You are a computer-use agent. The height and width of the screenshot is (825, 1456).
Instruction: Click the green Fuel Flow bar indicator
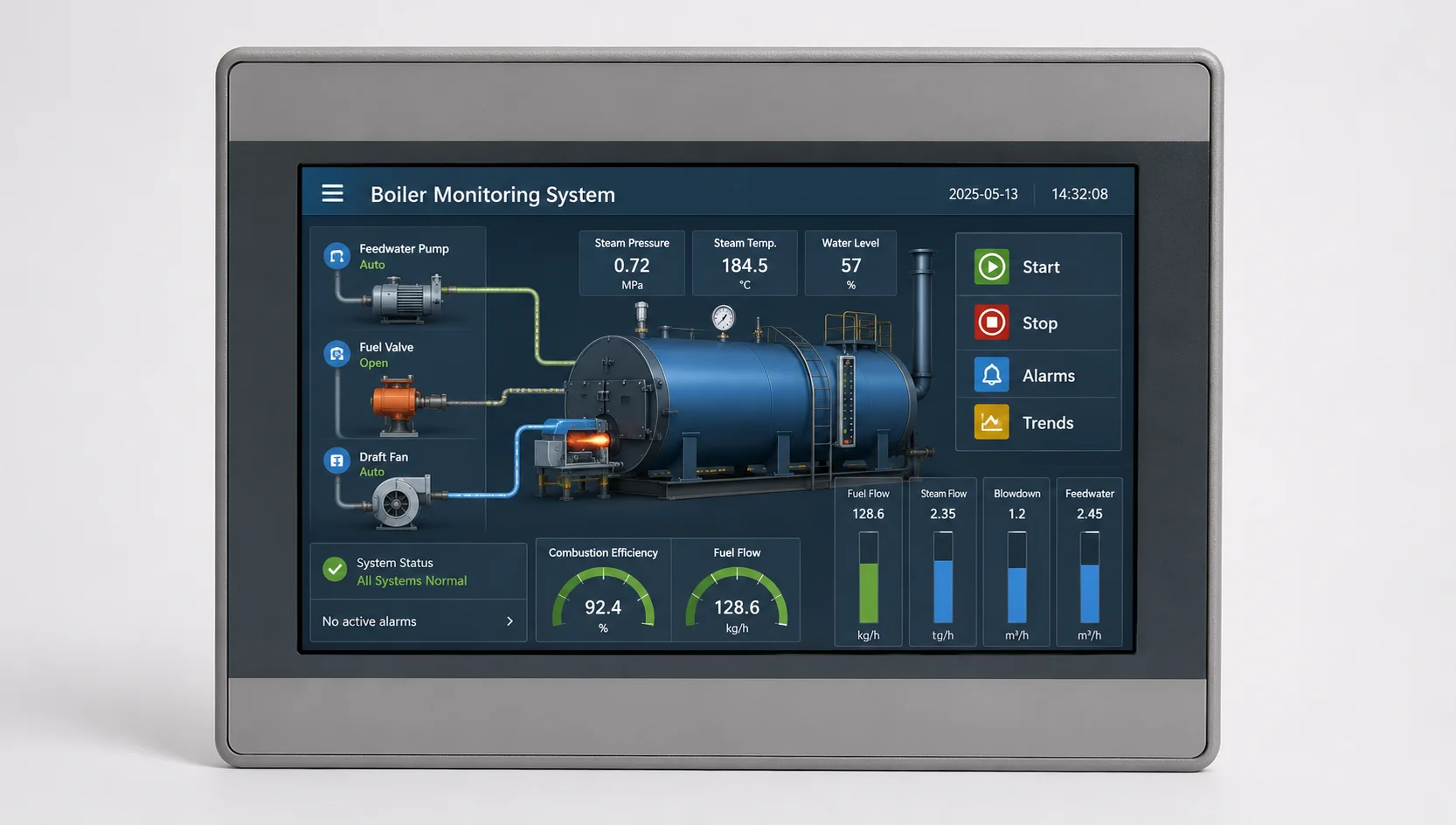coord(869,579)
